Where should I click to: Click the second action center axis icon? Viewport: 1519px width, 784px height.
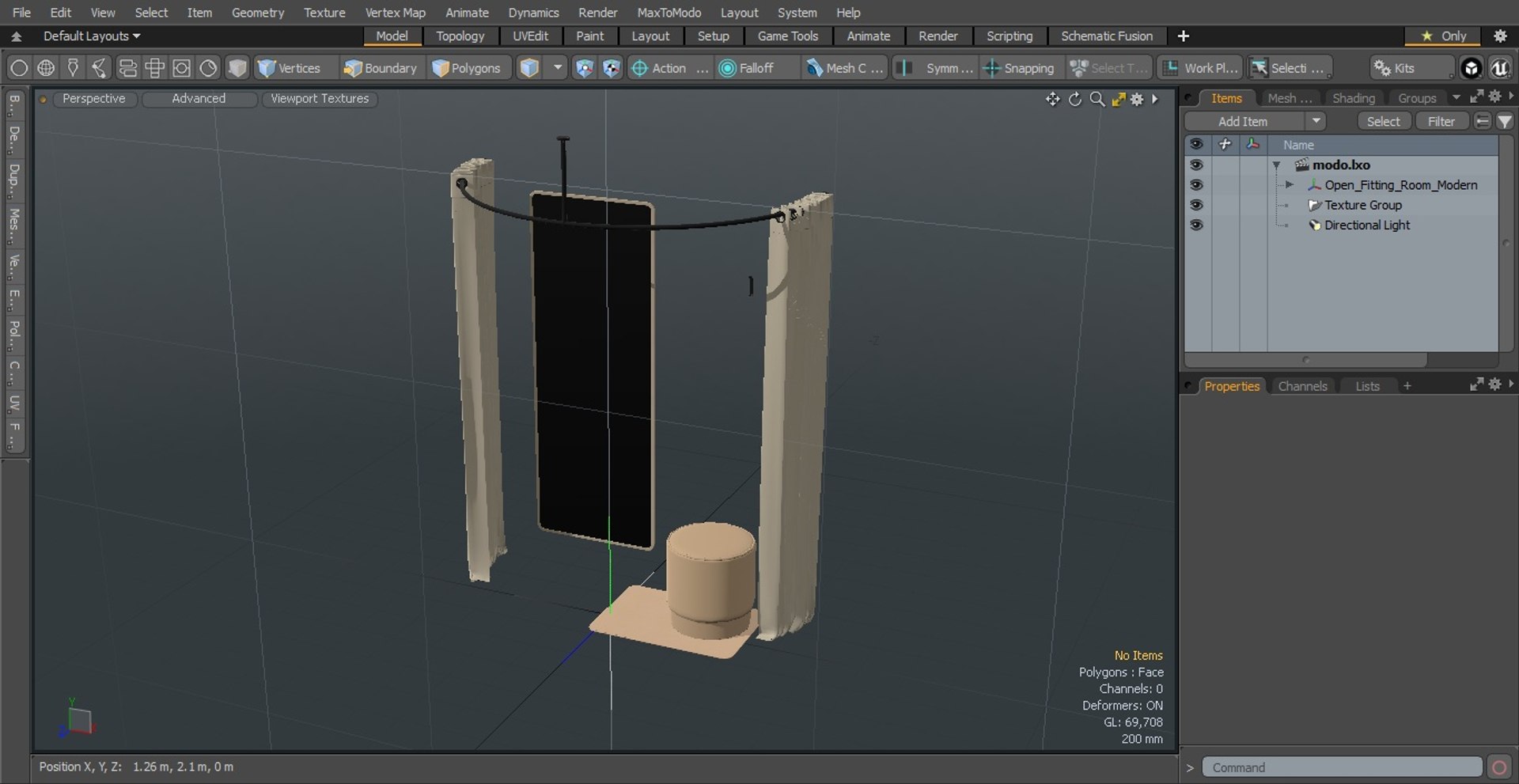coord(611,68)
